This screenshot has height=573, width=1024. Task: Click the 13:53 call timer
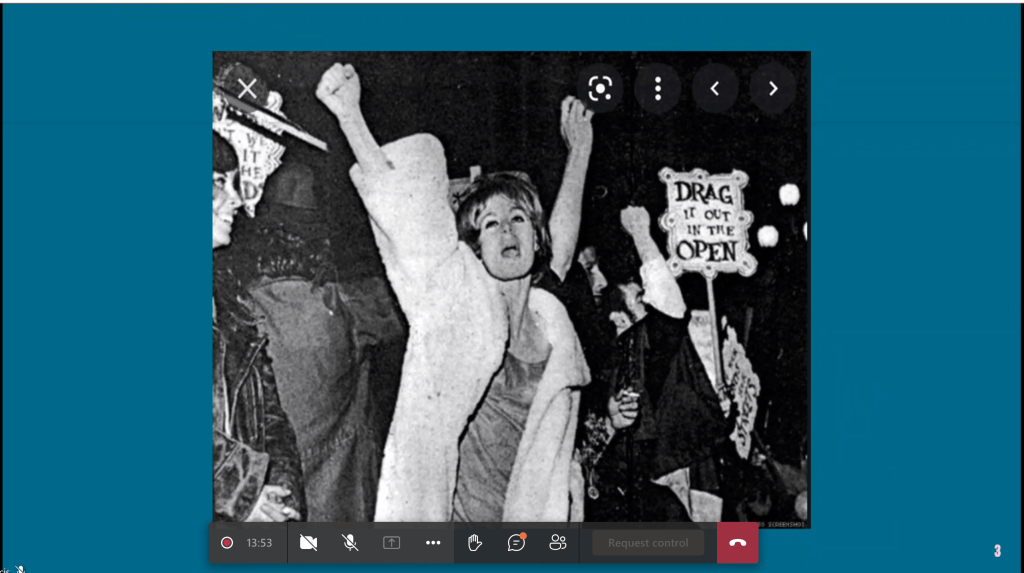click(259, 543)
